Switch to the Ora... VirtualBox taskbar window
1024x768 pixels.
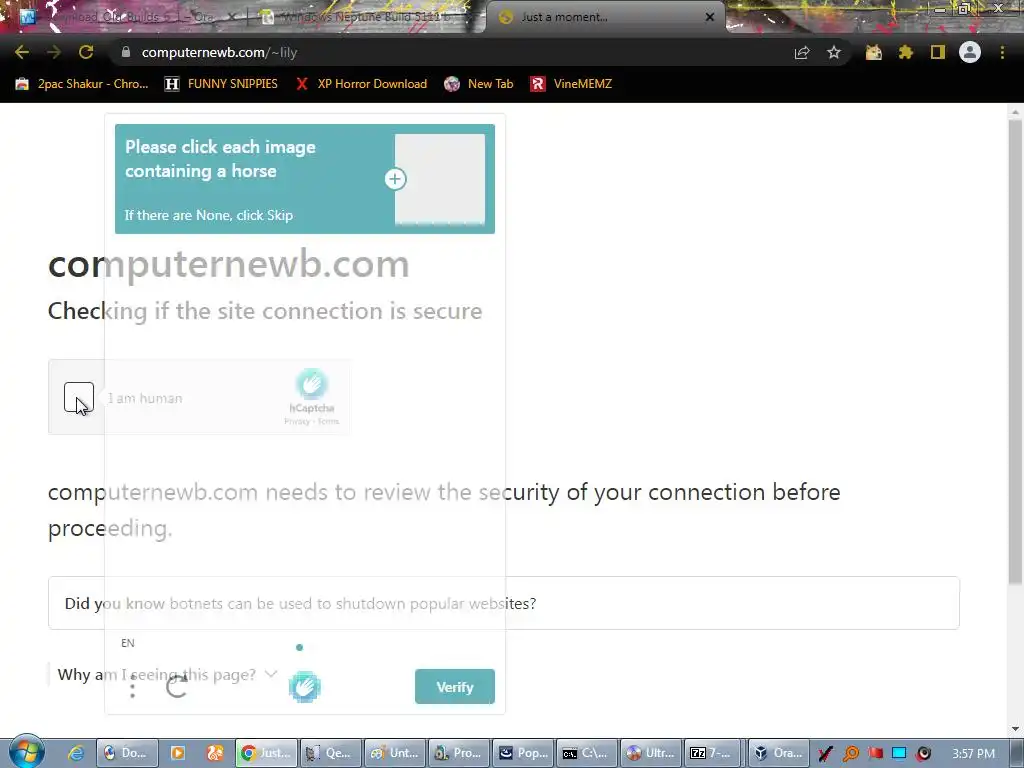pyautogui.click(x=778, y=753)
